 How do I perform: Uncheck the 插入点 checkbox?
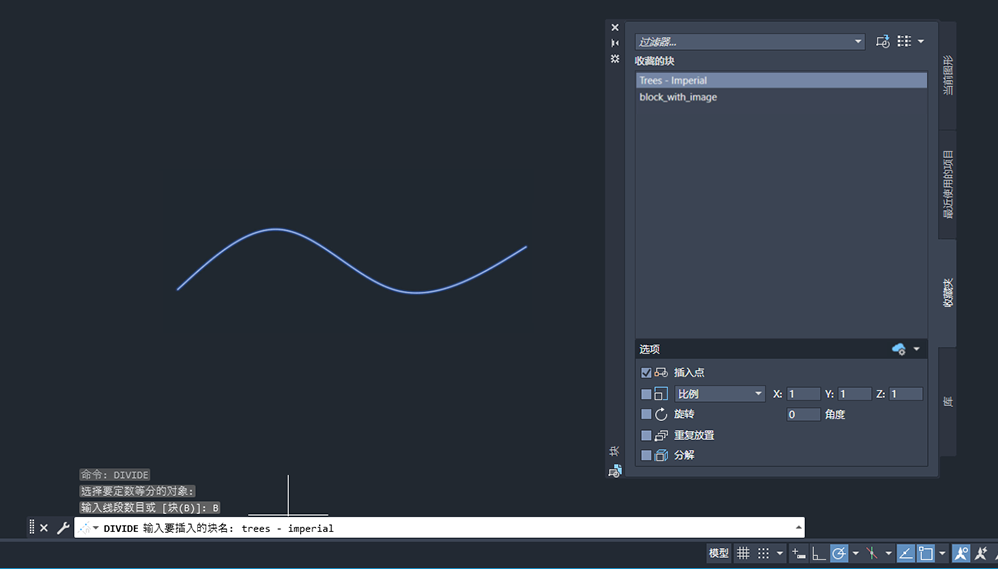(x=646, y=372)
